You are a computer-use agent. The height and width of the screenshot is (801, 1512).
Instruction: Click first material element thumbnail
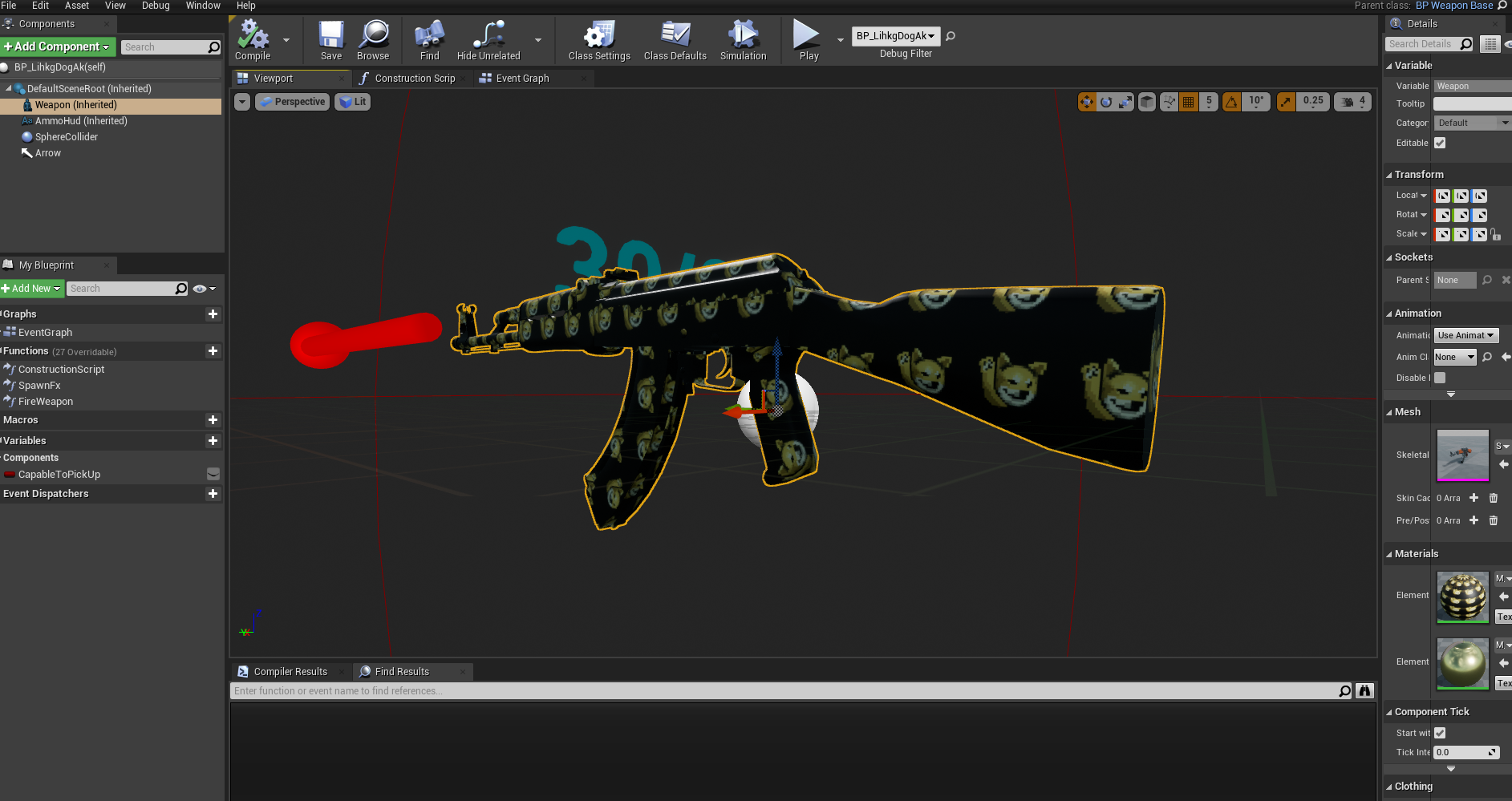(1462, 597)
